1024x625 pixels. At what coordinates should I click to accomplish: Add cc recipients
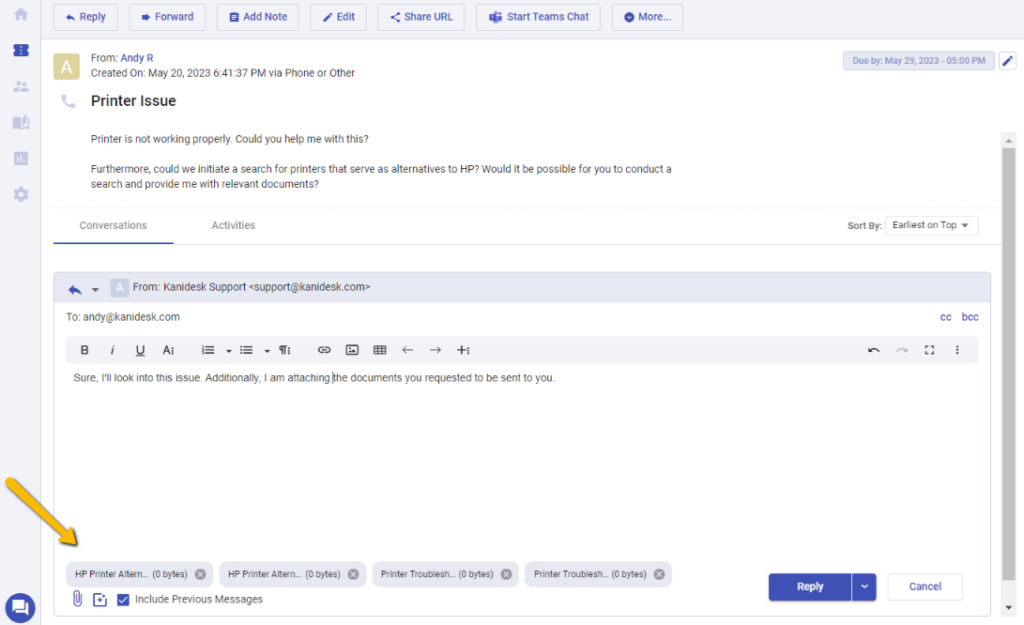pyautogui.click(x=946, y=317)
